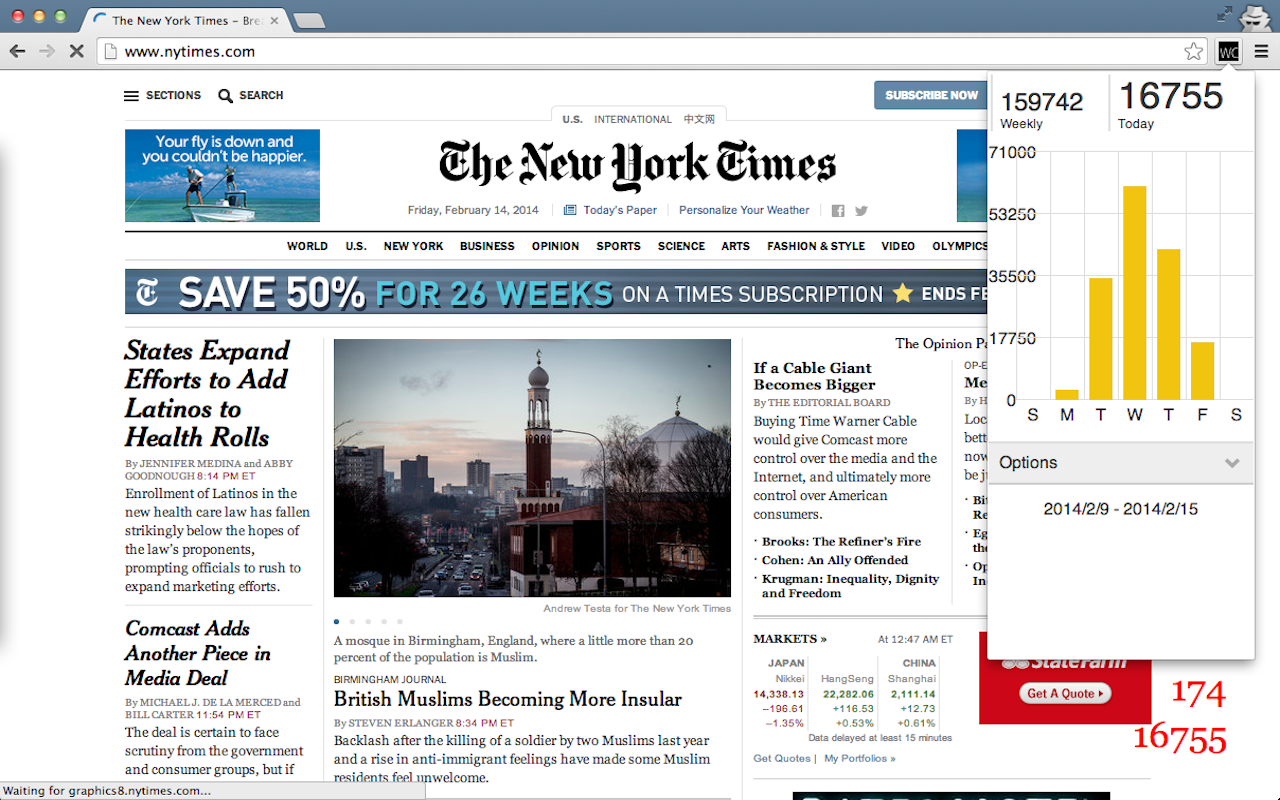Open Cohen: An Ally Offended

(x=835, y=560)
